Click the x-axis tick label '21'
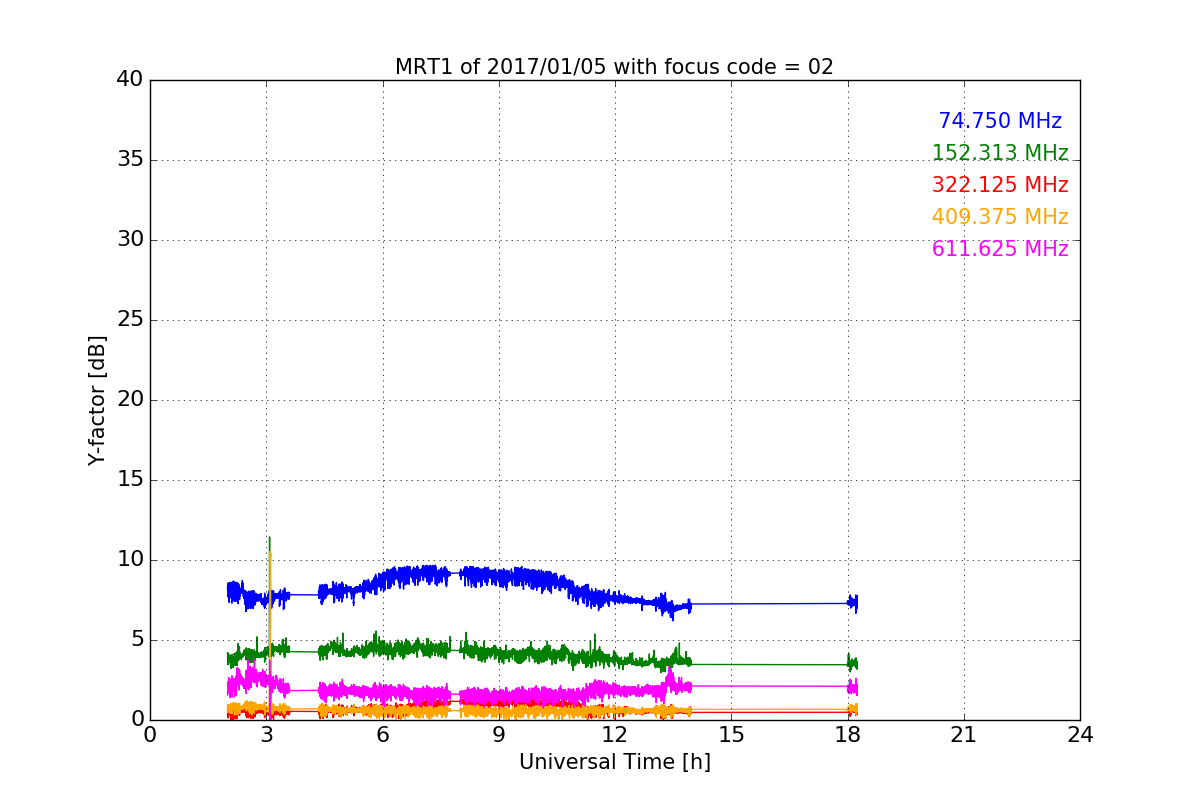The height and width of the screenshot is (800, 1200). 964,735
